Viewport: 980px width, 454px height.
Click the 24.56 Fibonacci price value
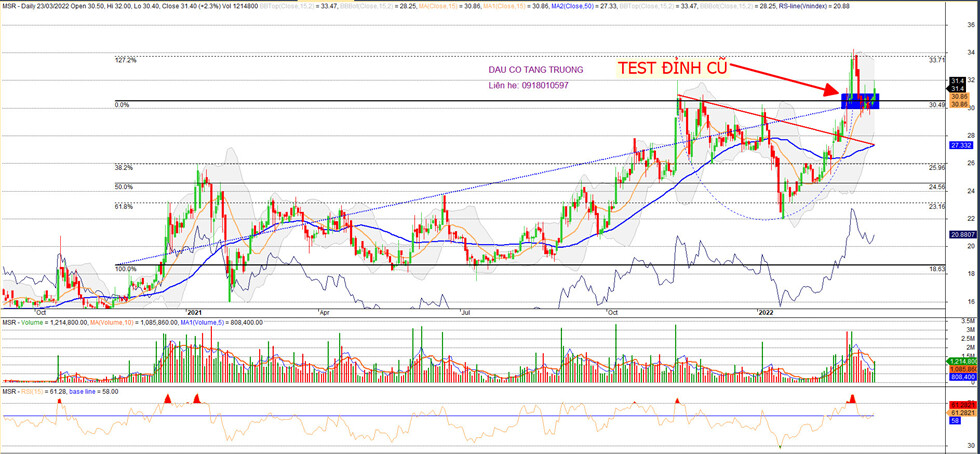[x=937, y=187]
